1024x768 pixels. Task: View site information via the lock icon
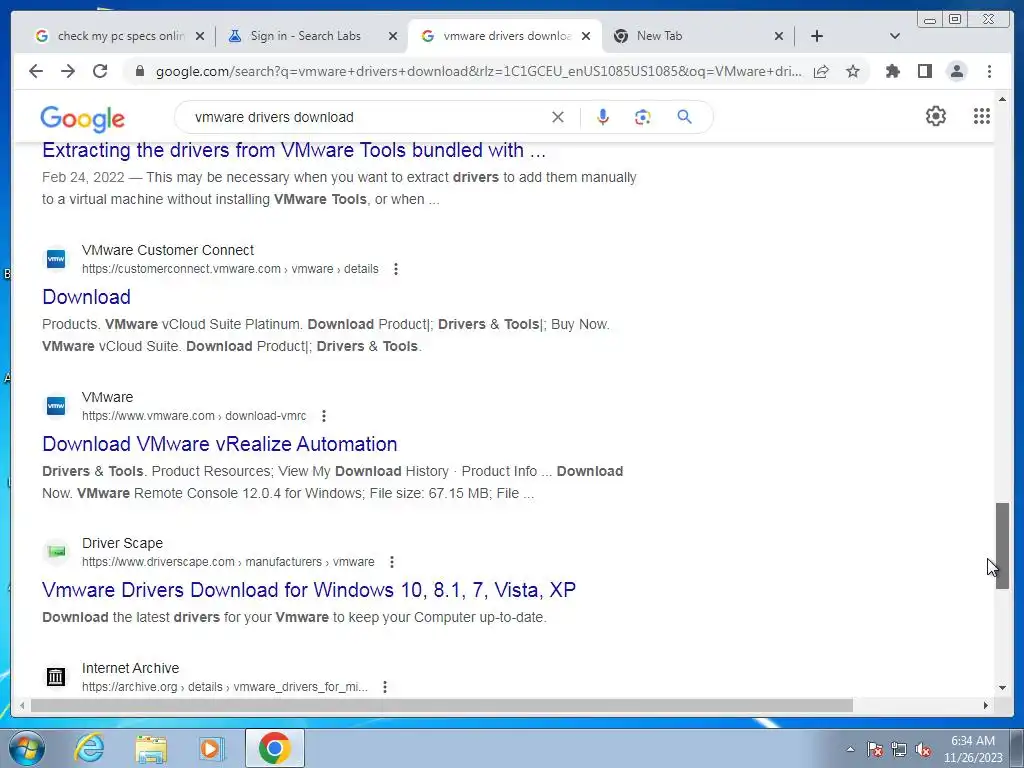point(139,71)
